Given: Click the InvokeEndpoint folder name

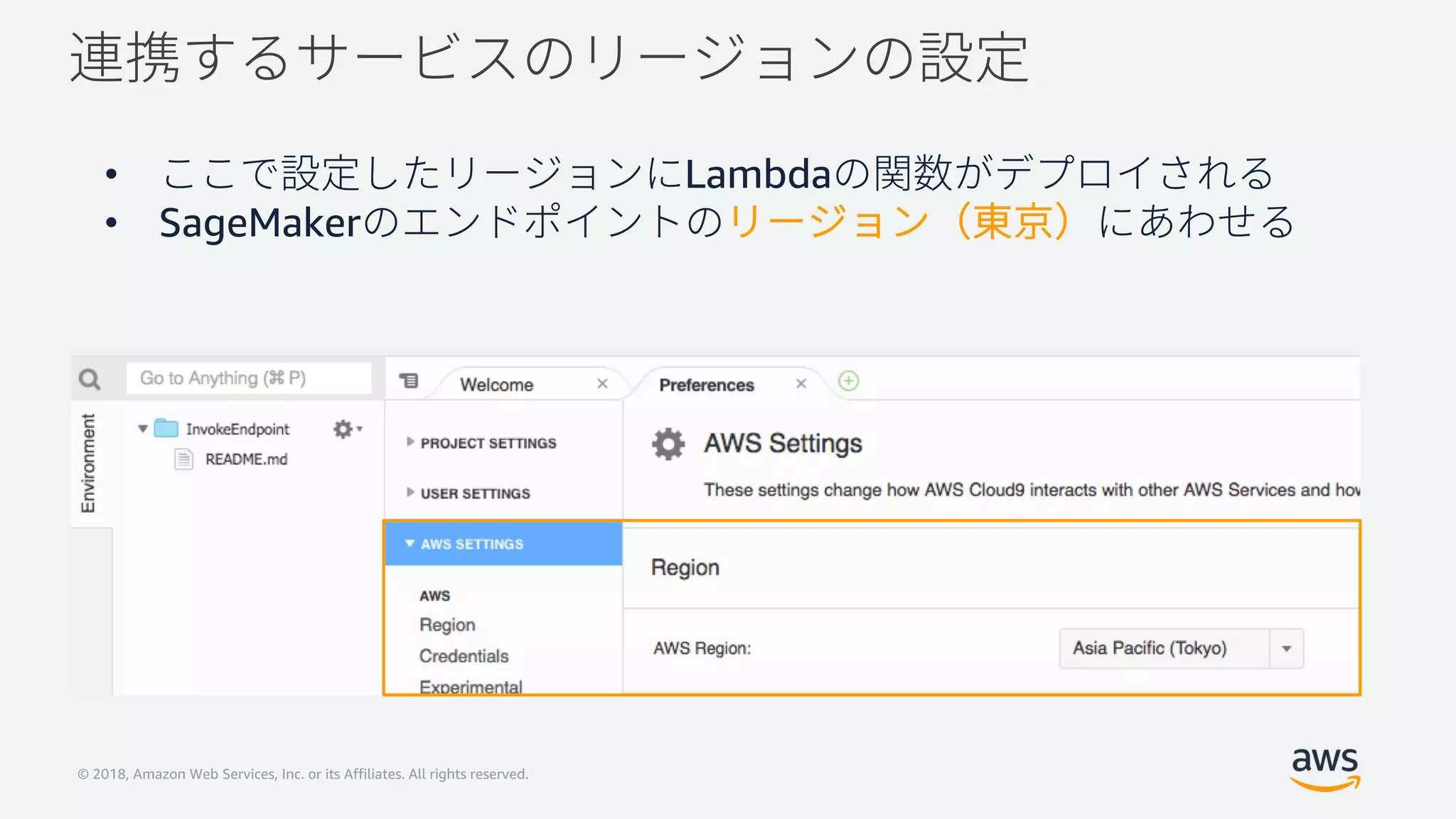Looking at the screenshot, I should pos(237,429).
